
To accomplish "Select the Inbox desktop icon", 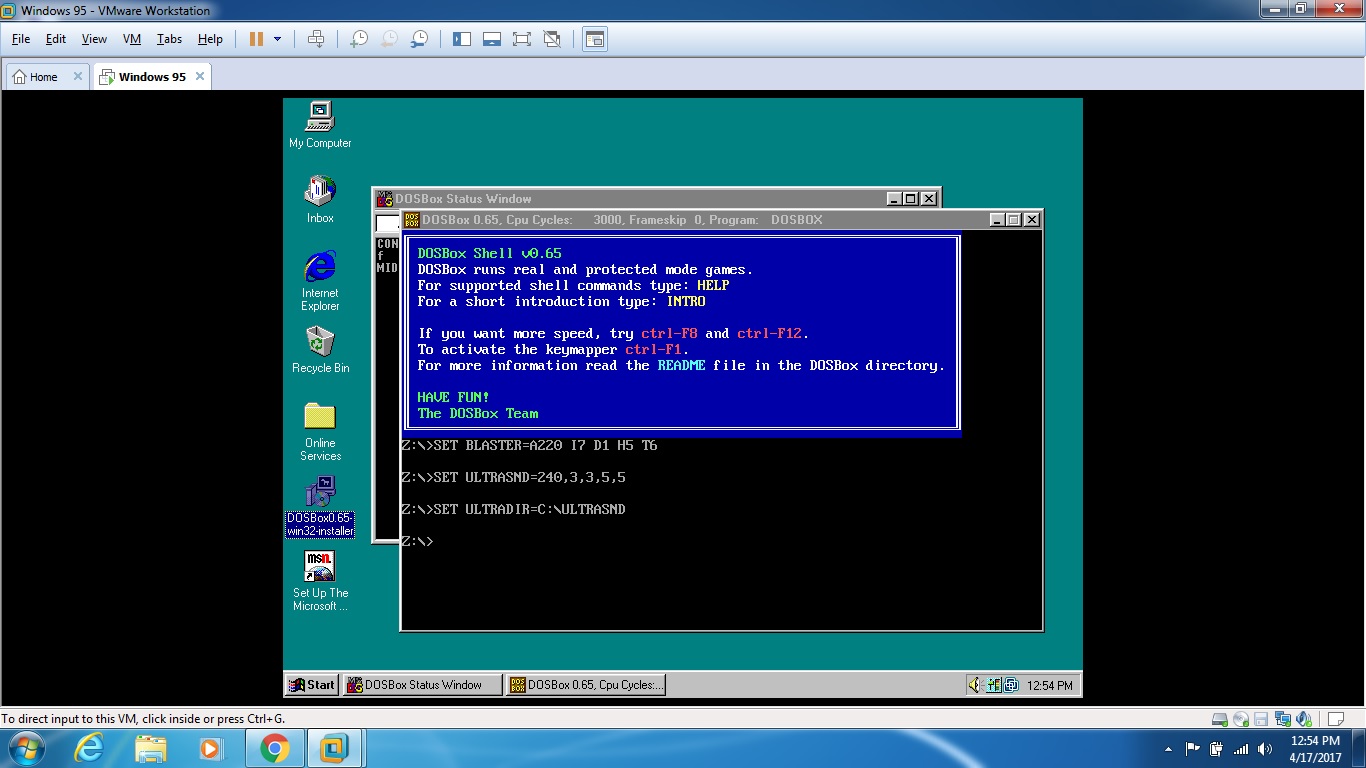I will (x=320, y=199).
